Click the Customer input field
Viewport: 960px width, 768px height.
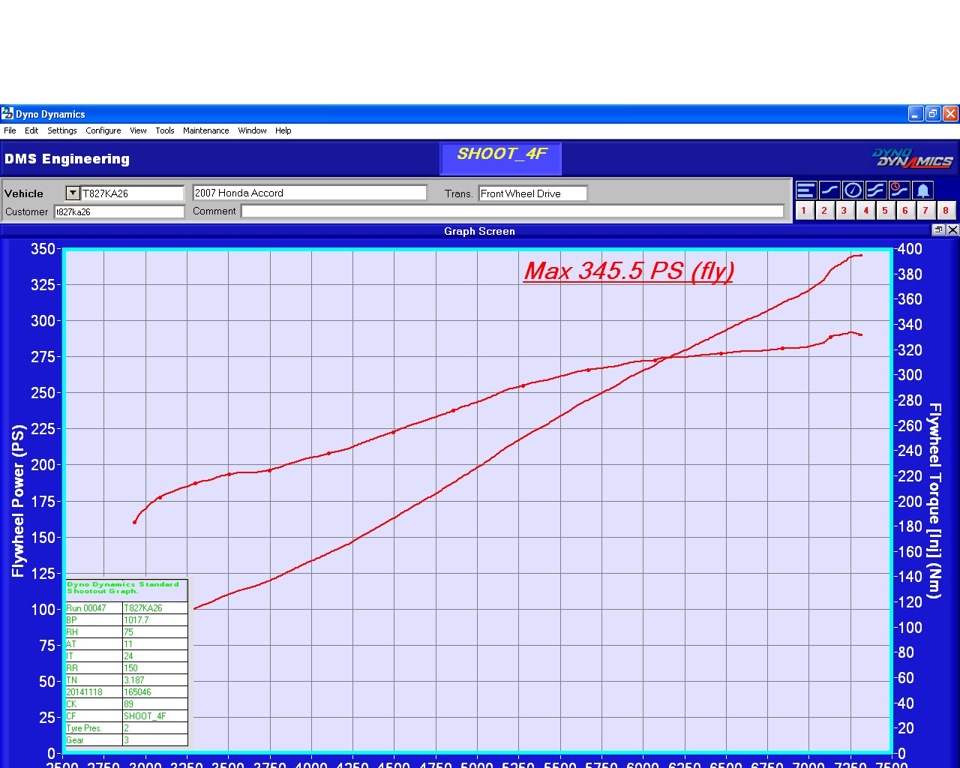[122, 211]
